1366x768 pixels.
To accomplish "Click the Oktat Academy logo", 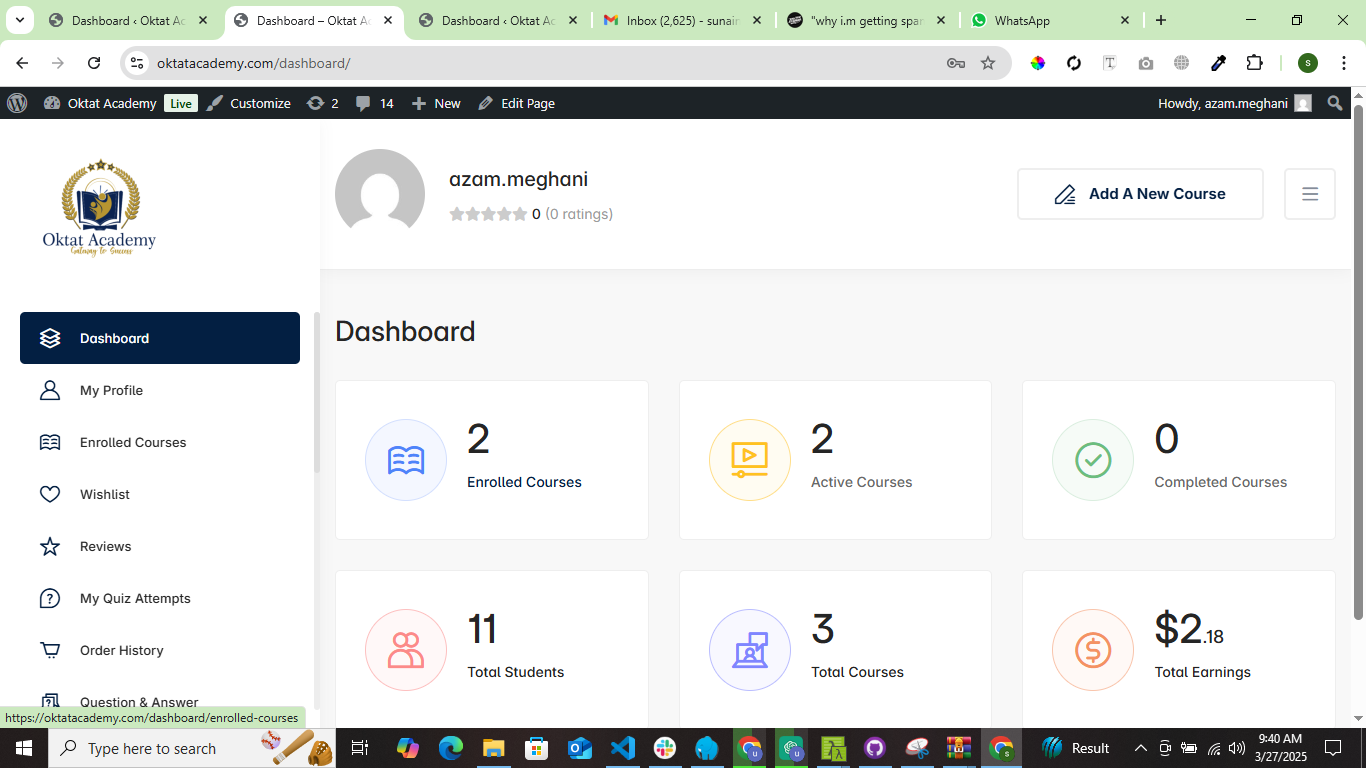I will click(100, 208).
